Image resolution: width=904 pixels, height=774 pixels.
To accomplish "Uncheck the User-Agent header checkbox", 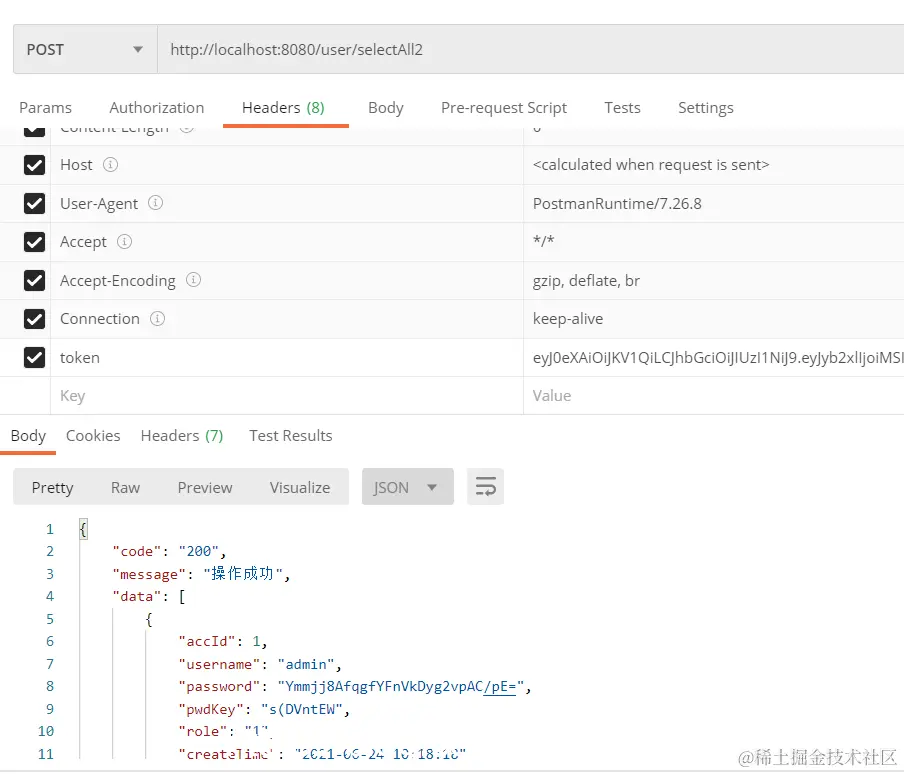I will pos(35,203).
